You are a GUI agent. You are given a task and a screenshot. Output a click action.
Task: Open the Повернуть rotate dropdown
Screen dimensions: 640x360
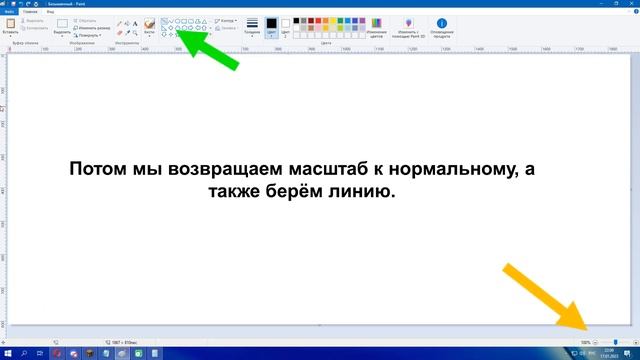pos(88,35)
